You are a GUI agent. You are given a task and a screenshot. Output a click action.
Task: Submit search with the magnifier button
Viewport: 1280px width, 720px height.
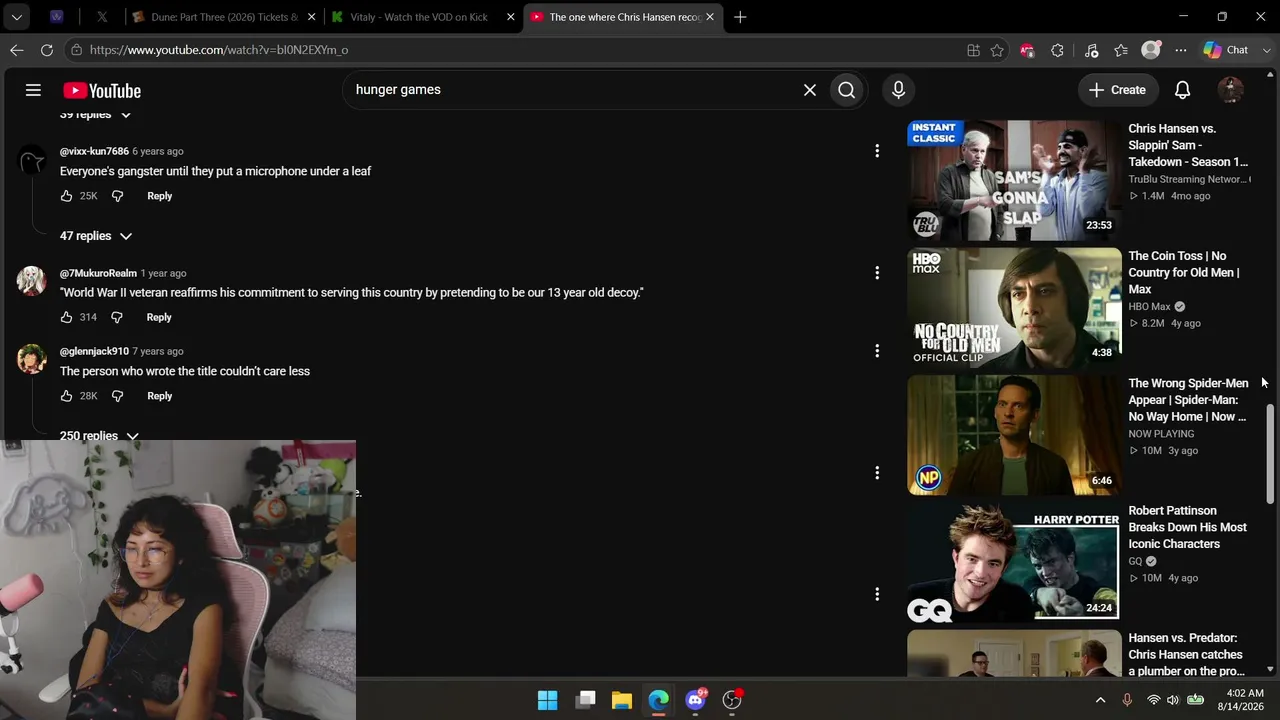(847, 90)
